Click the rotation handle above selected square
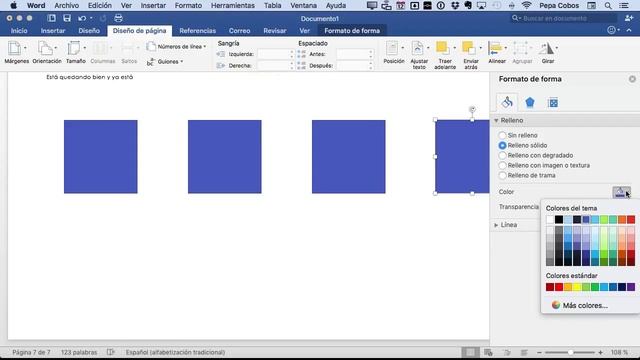 472,109
